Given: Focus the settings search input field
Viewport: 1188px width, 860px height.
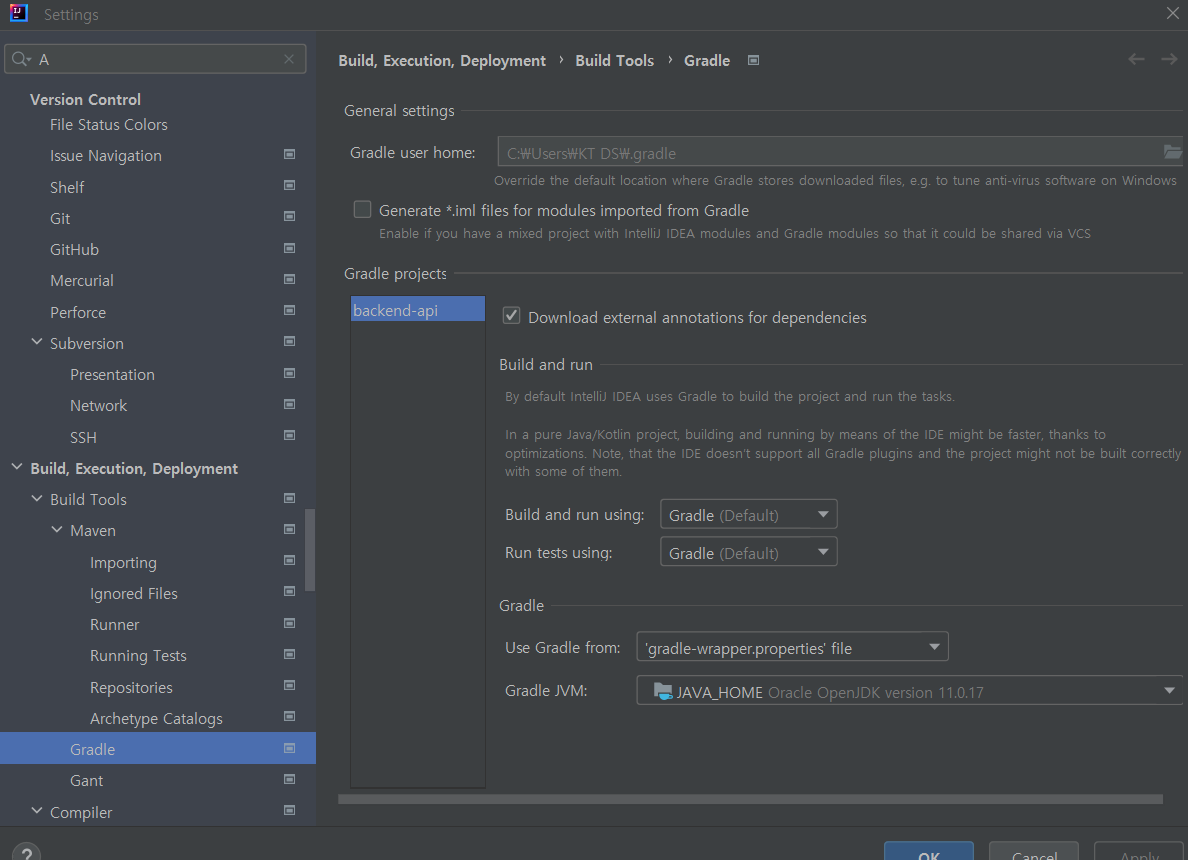Looking at the screenshot, I should [155, 59].
